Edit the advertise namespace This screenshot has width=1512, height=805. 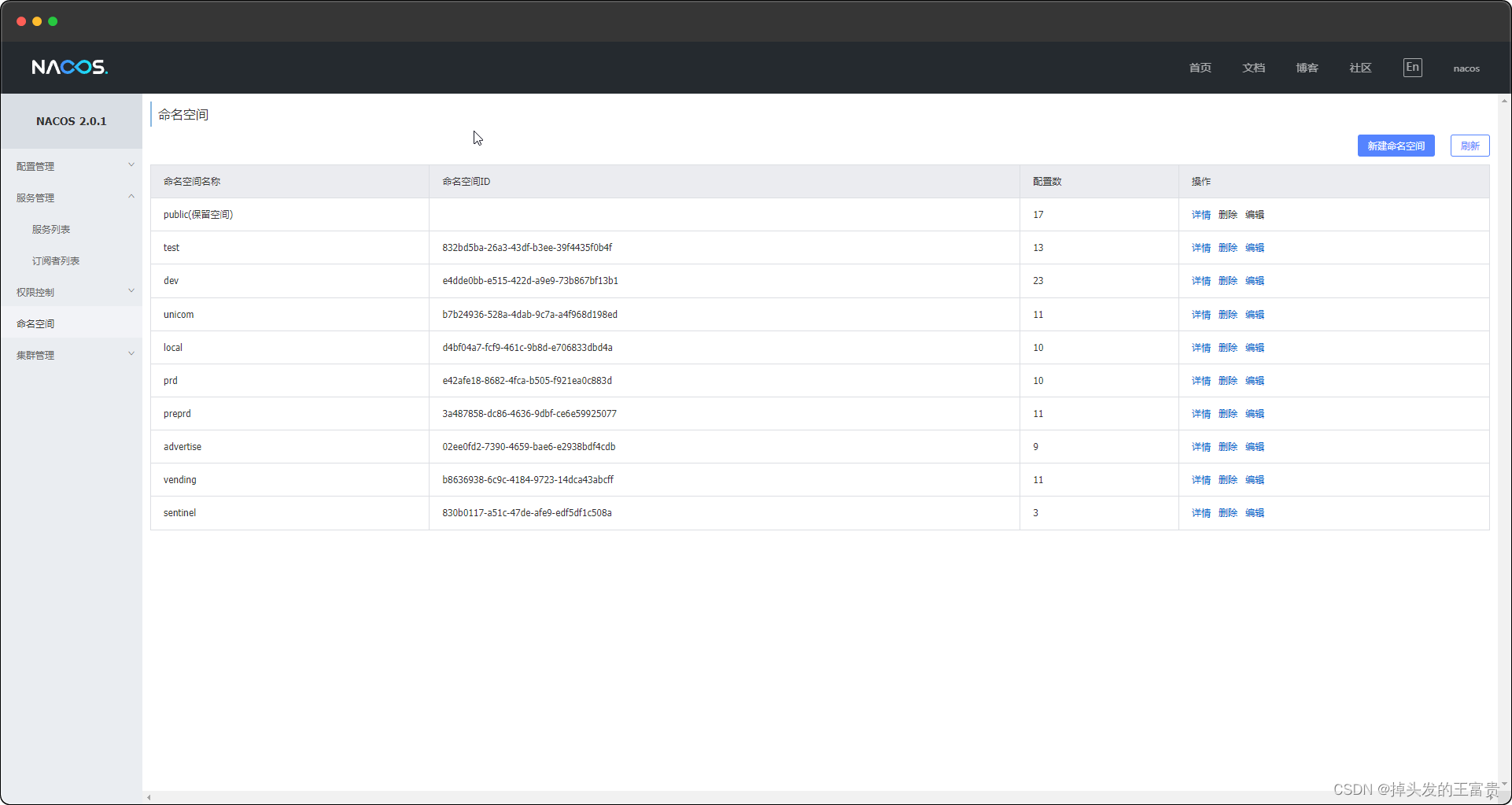[x=1254, y=447]
